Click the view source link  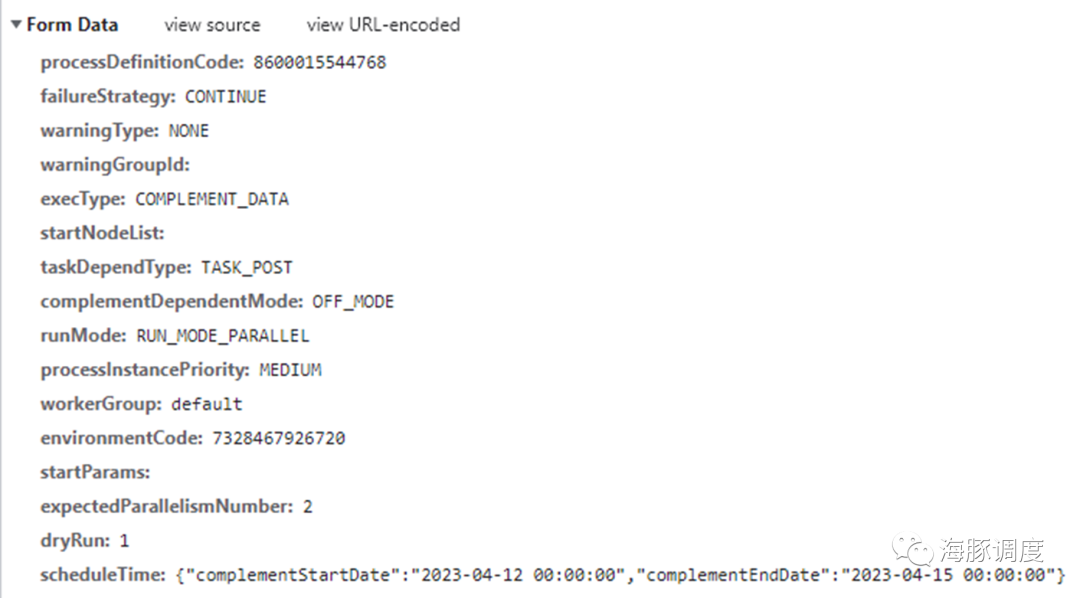click(x=212, y=25)
